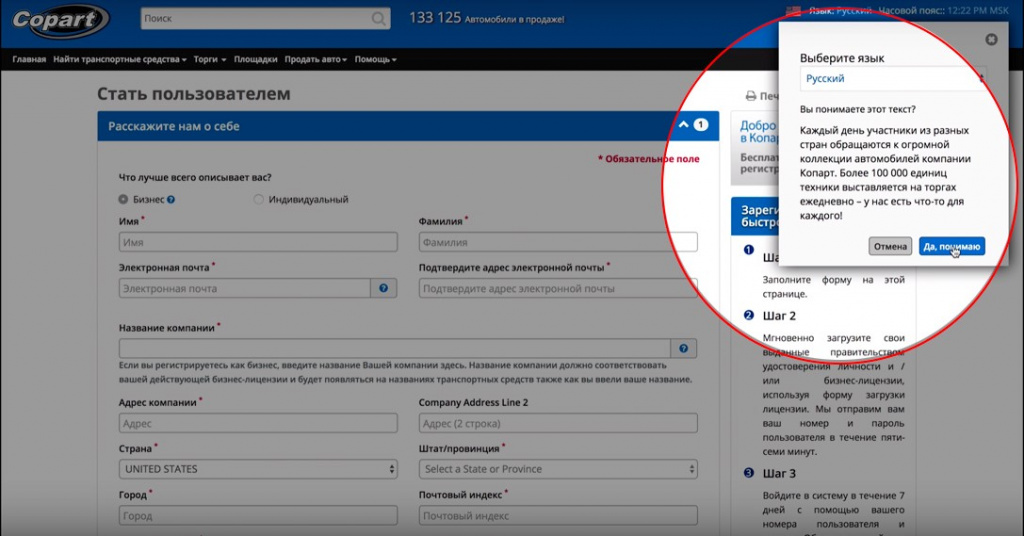
Task: Click the Электронная почта input field
Action: pyautogui.click(x=245, y=288)
